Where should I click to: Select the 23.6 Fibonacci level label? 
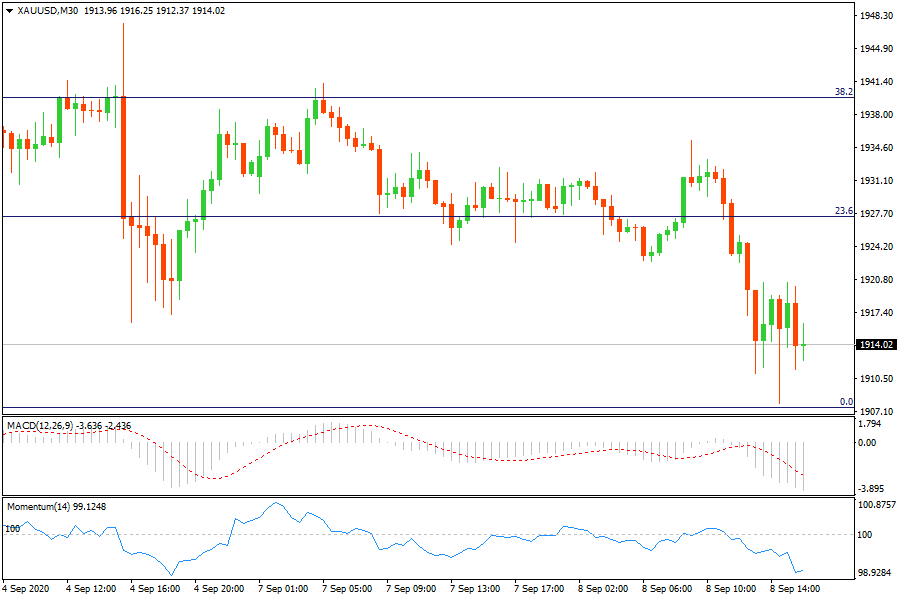click(843, 211)
